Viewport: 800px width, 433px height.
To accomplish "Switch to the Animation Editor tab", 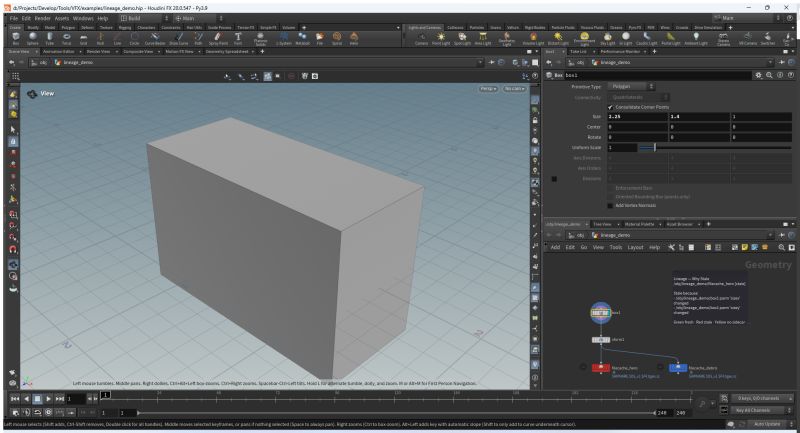I will tap(59, 52).
